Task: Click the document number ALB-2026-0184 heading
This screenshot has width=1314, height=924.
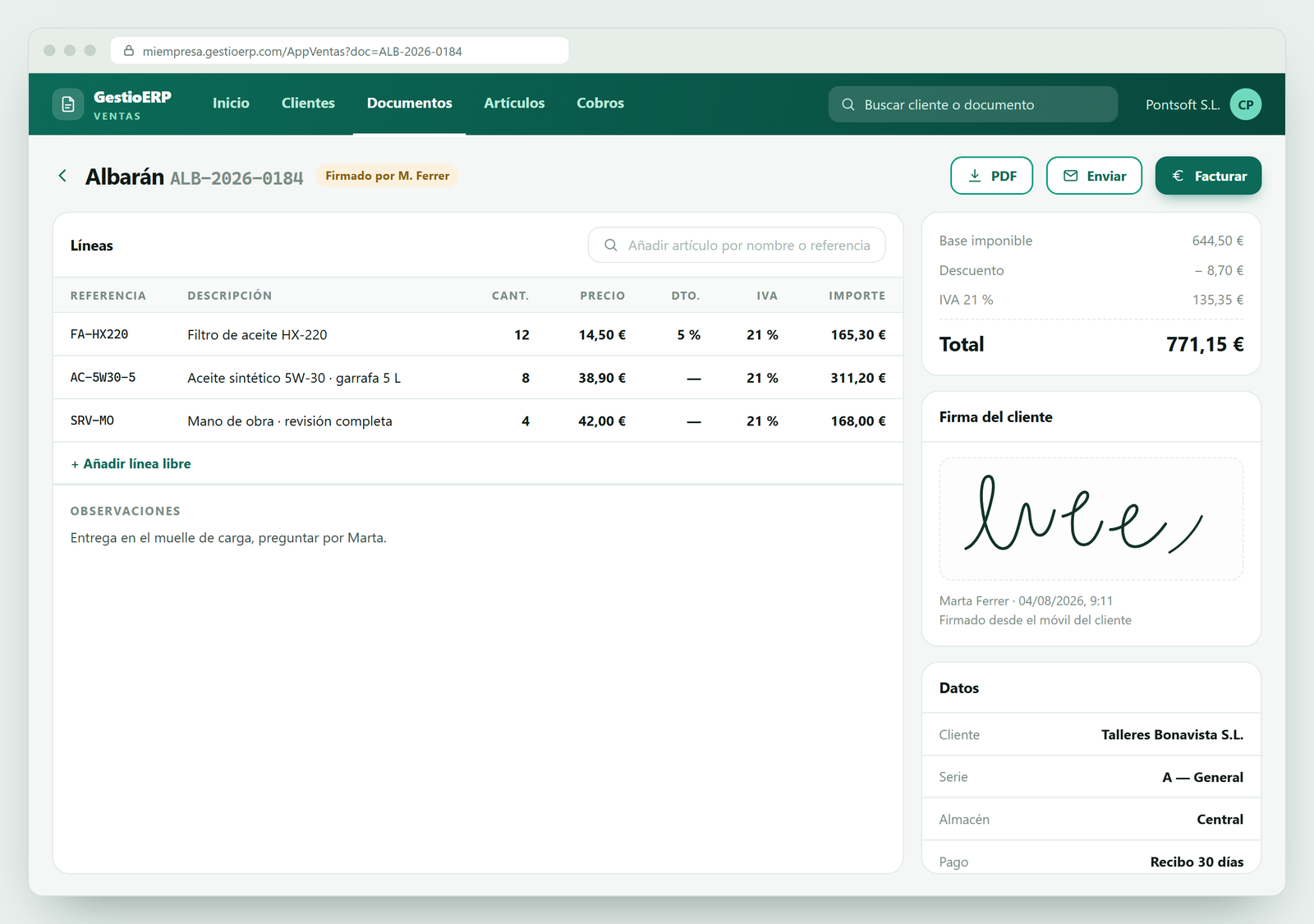Action: [237, 177]
